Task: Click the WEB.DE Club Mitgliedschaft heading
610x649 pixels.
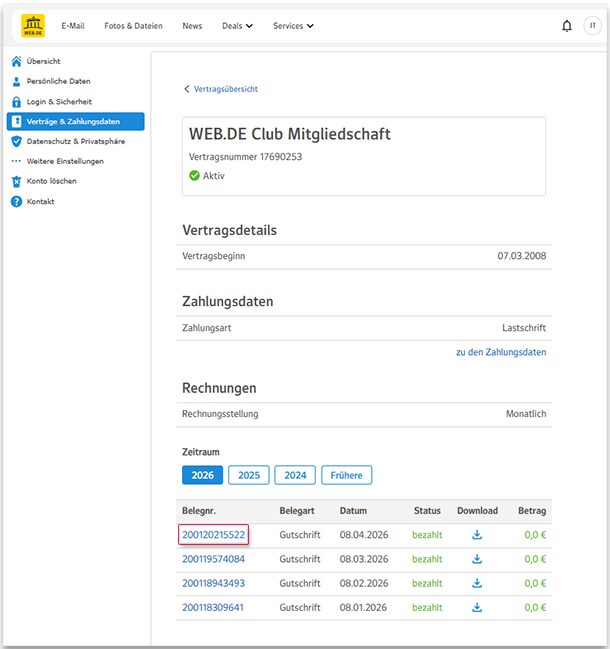Action: 290,134
